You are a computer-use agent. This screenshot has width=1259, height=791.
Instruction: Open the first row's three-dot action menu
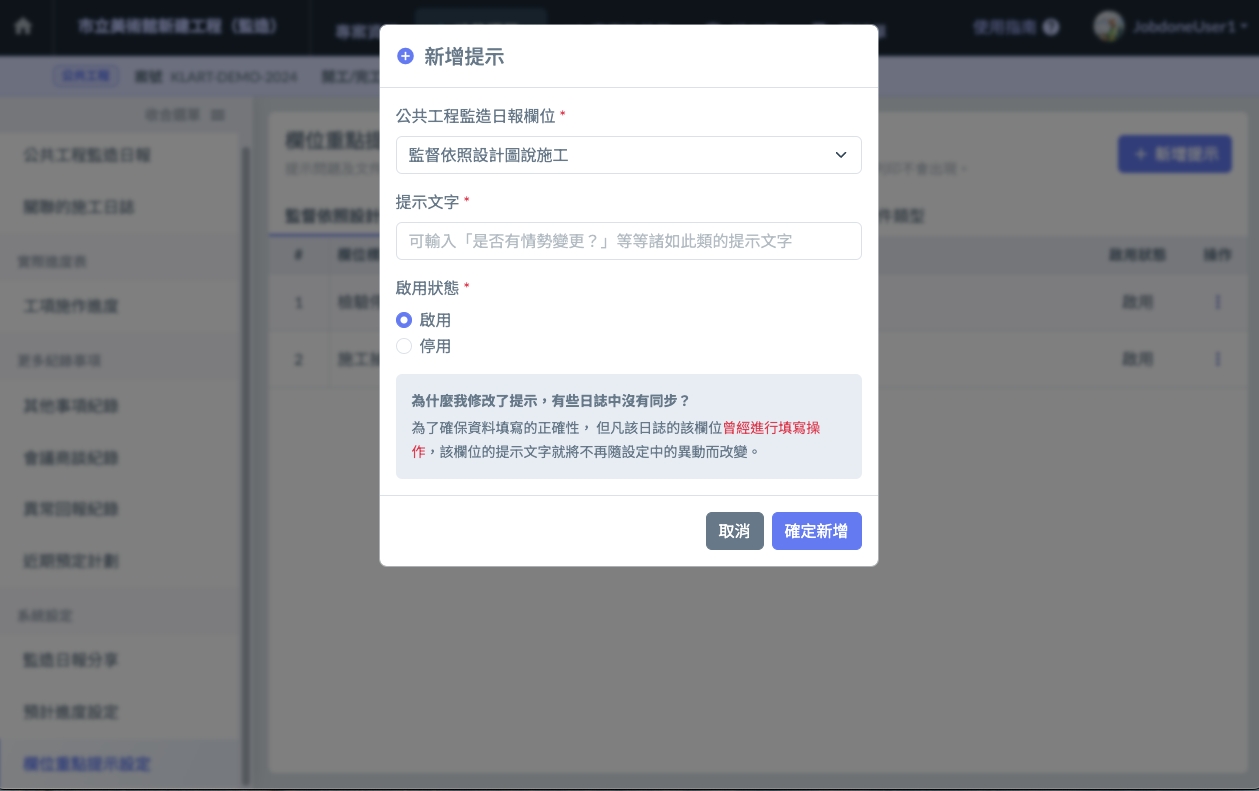point(1217,302)
